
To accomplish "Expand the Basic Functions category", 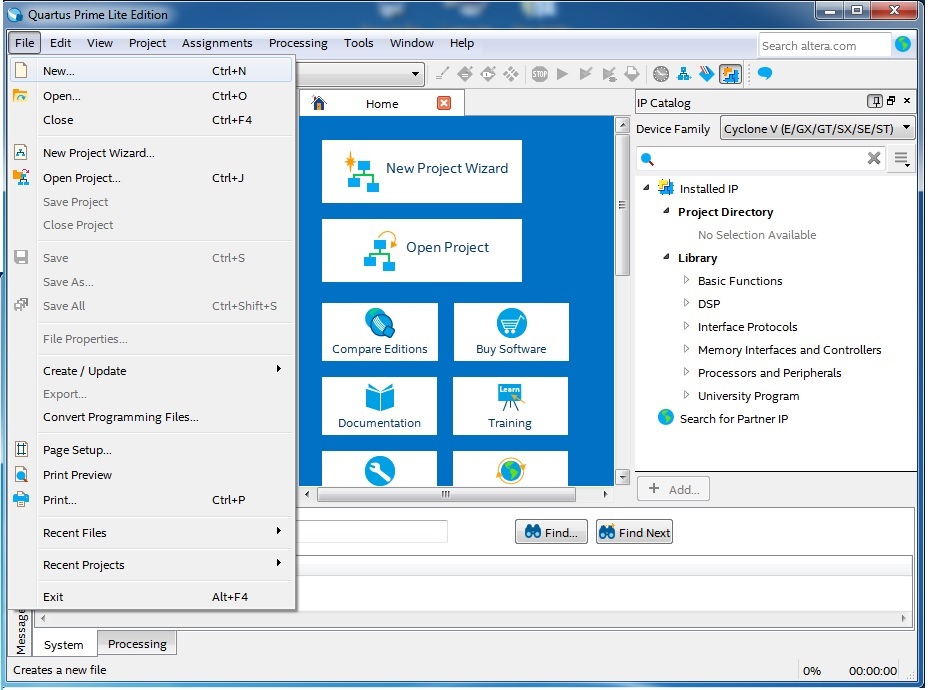I will (686, 280).
